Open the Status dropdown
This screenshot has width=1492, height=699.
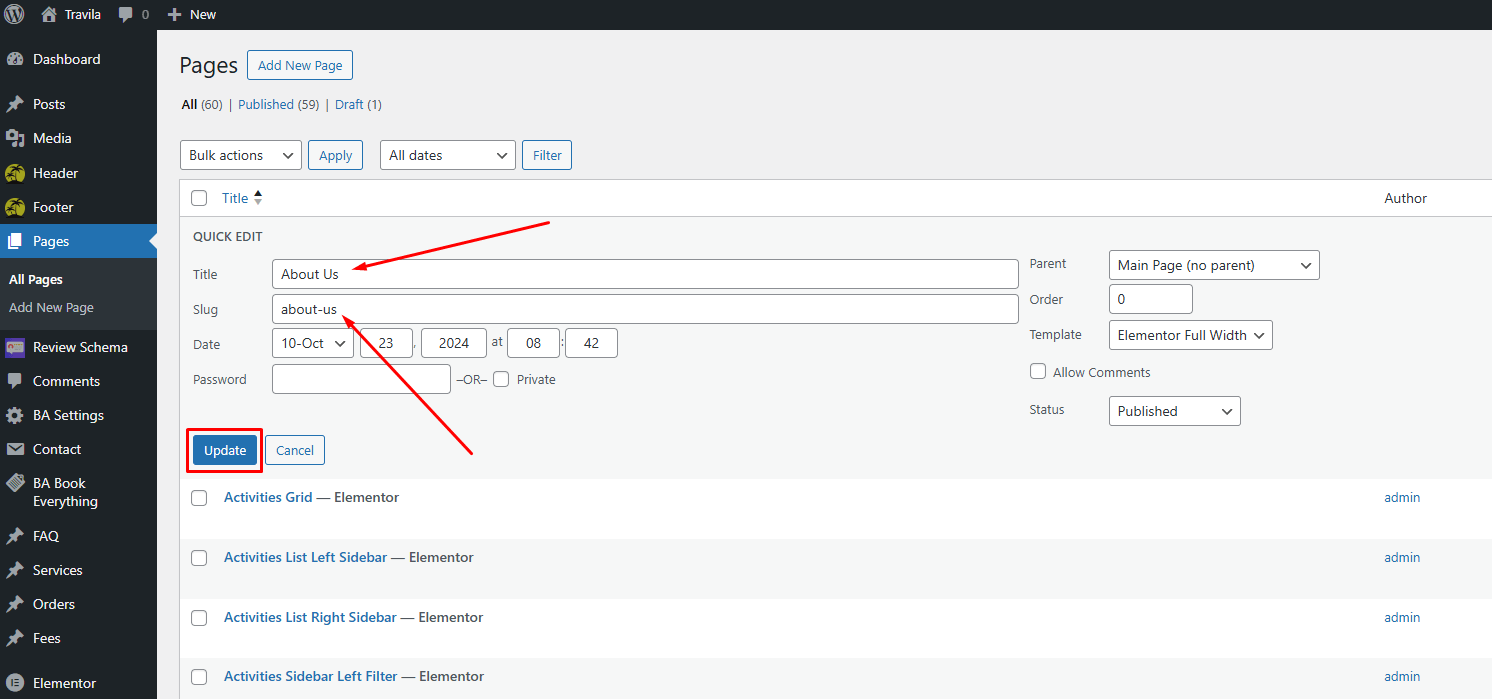(x=1174, y=411)
